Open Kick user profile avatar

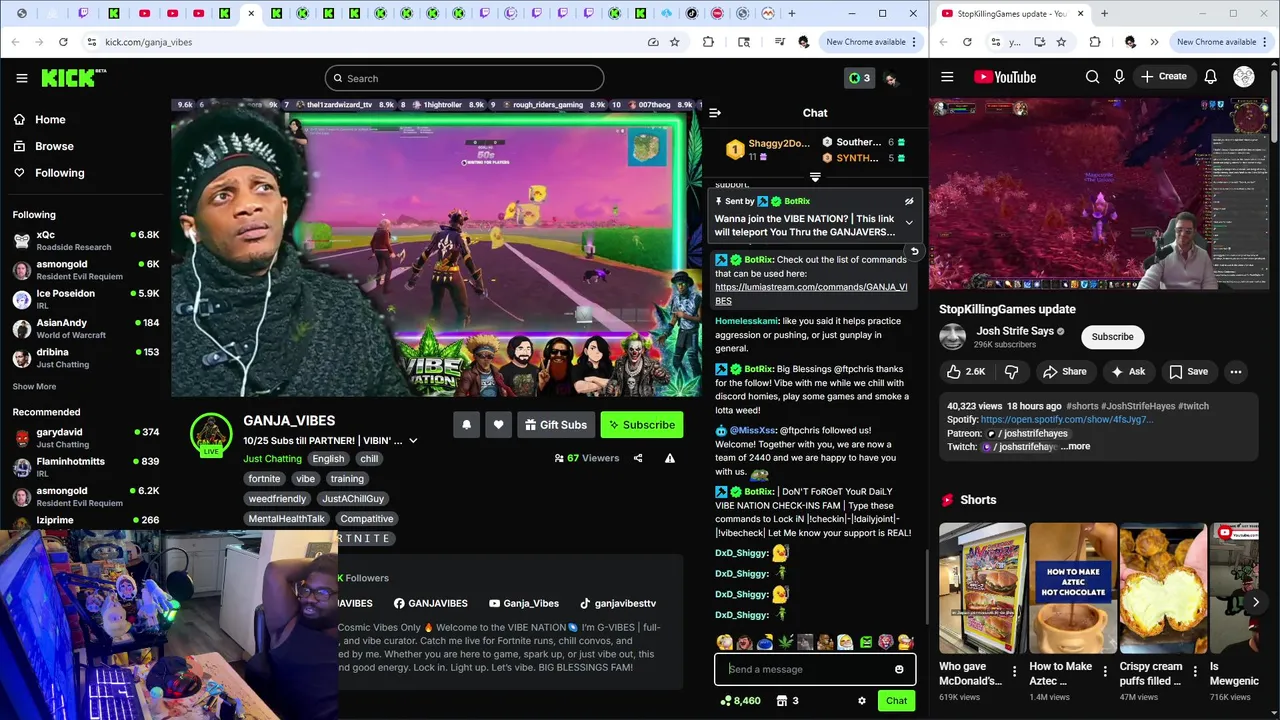tap(891, 78)
